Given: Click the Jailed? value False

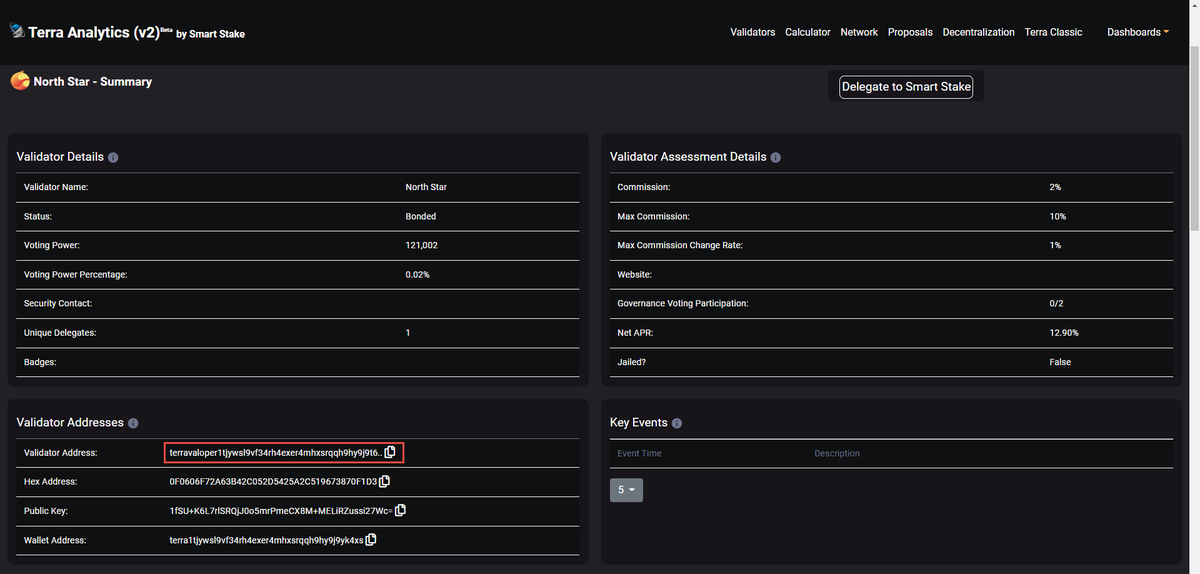Looking at the screenshot, I should pos(1060,362).
